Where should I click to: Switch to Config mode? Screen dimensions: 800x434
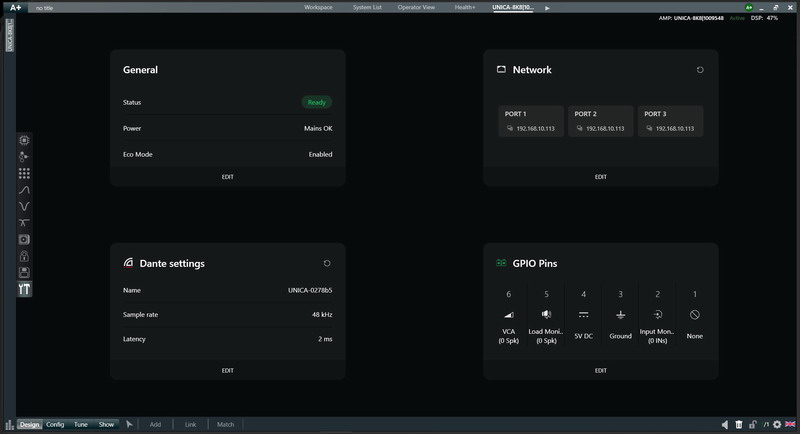(x=55, y=425)
